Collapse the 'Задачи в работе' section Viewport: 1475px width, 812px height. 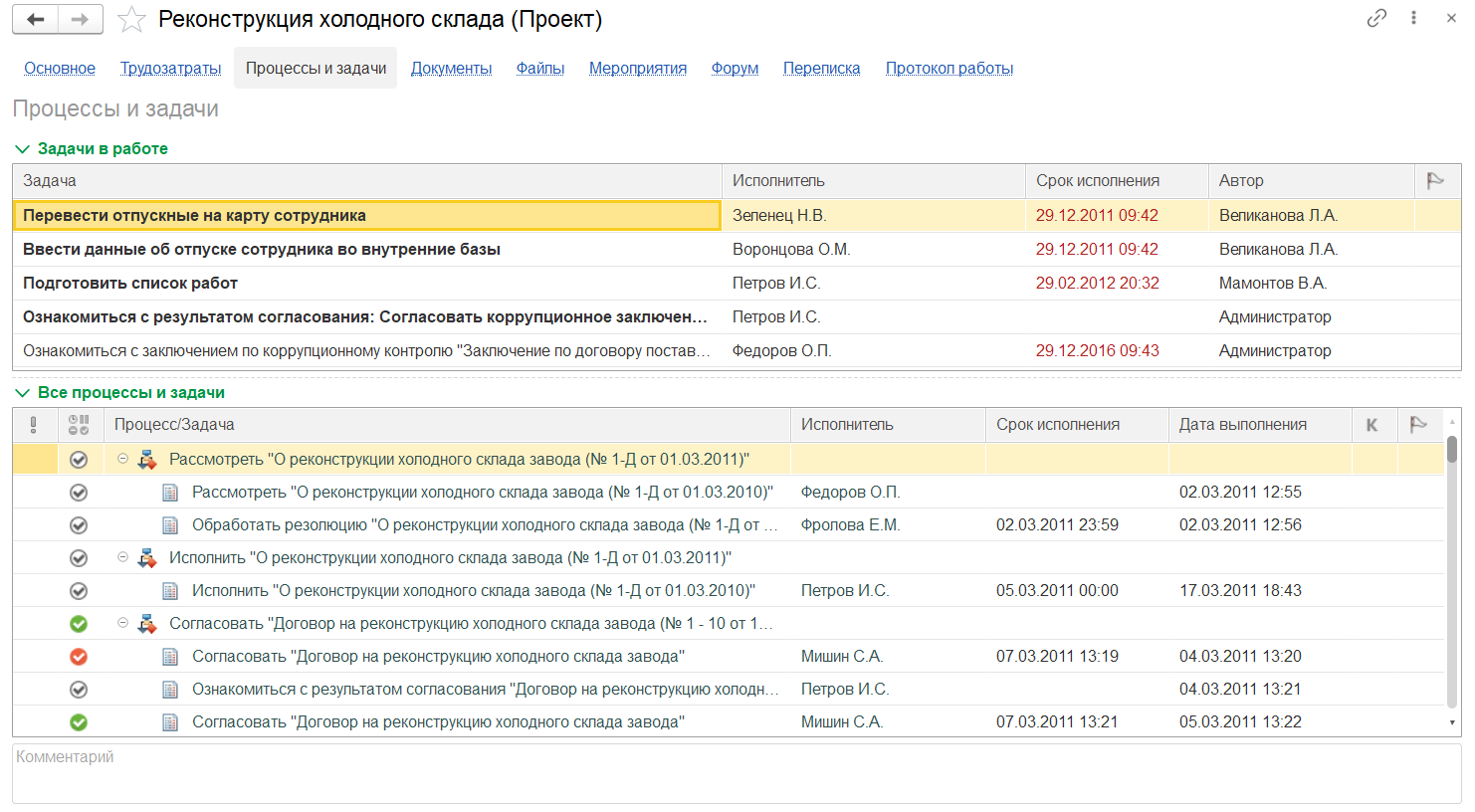pos(22,149)
